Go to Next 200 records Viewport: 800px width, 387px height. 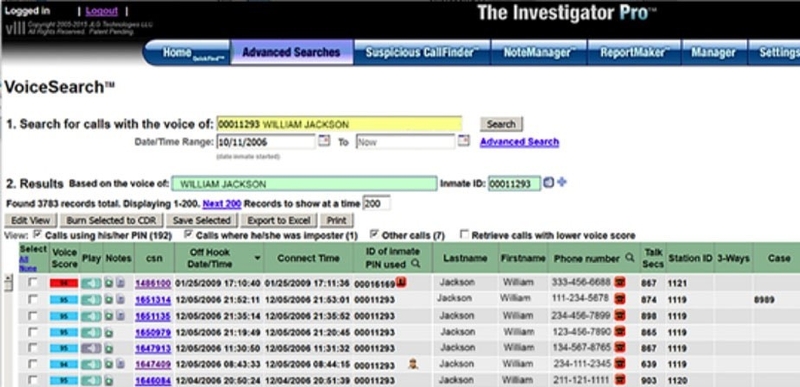coord(221,203)
